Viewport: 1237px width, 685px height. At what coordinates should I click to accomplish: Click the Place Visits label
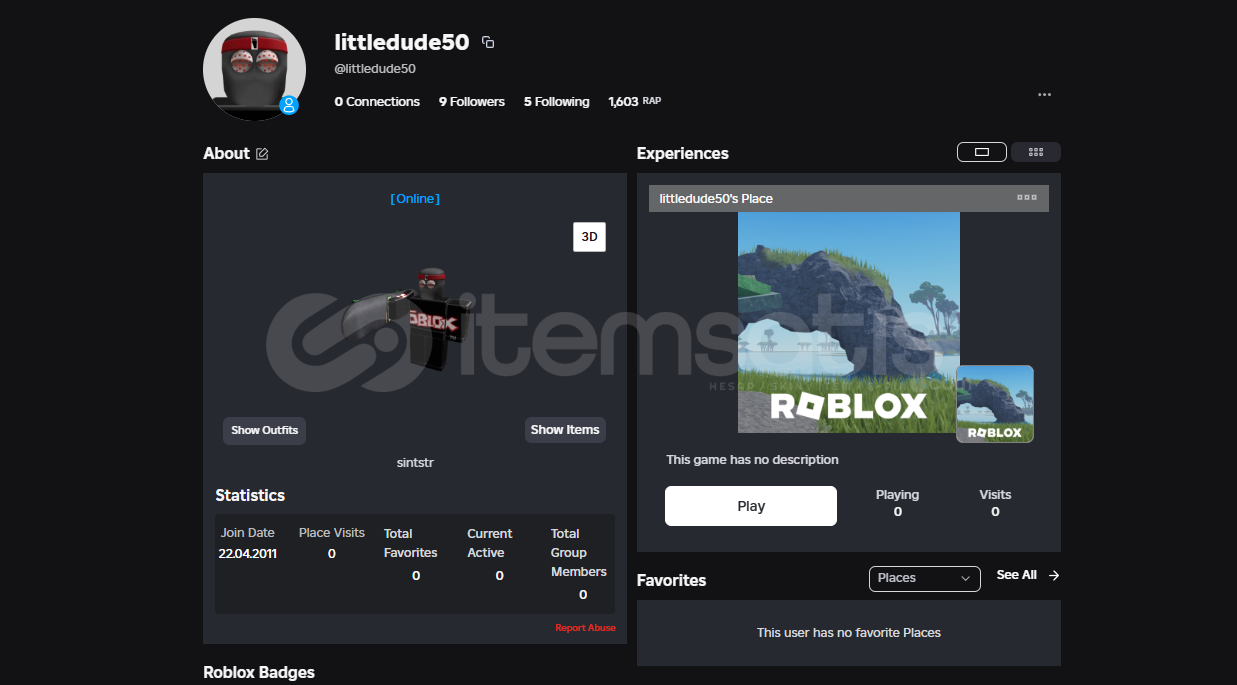click(x=332, y=533)
